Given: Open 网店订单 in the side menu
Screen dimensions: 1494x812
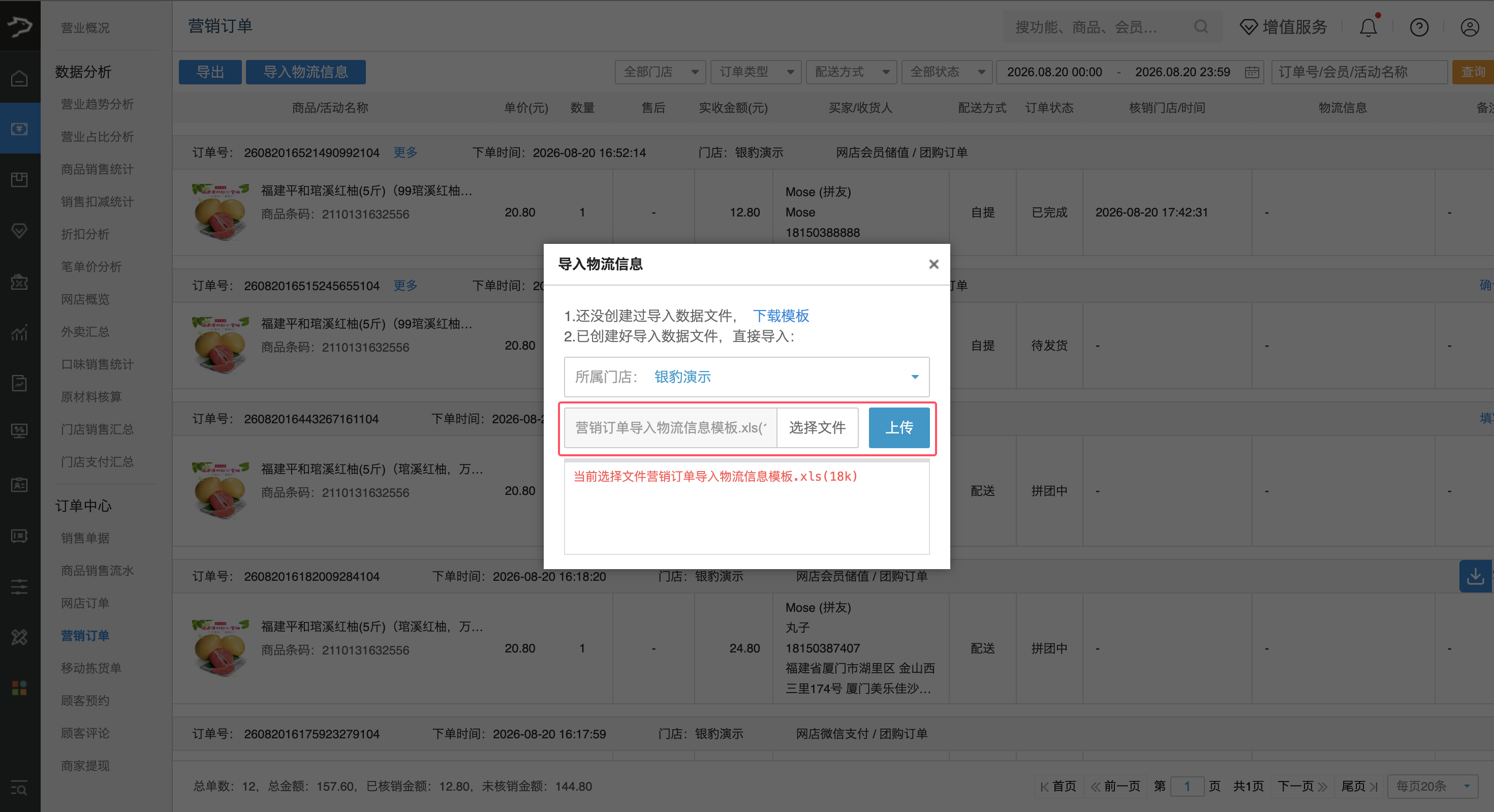Looking at the screenshot, I should pos(85,603).
